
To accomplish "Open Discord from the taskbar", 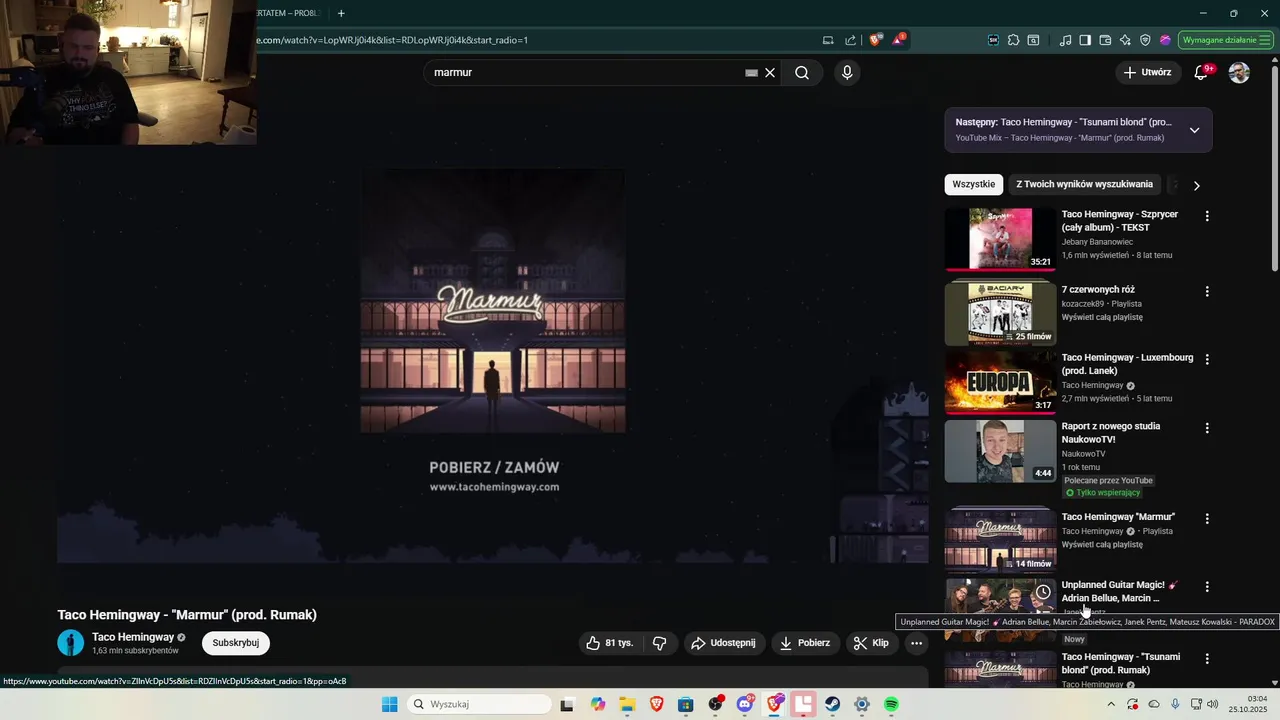I will pos(745,704).
